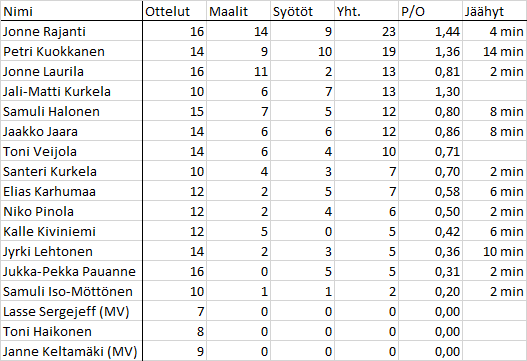Click Janne Keltamäki's games cell showing 9
This screenshot has width=527, height=361.
click(x=174, y=351)
